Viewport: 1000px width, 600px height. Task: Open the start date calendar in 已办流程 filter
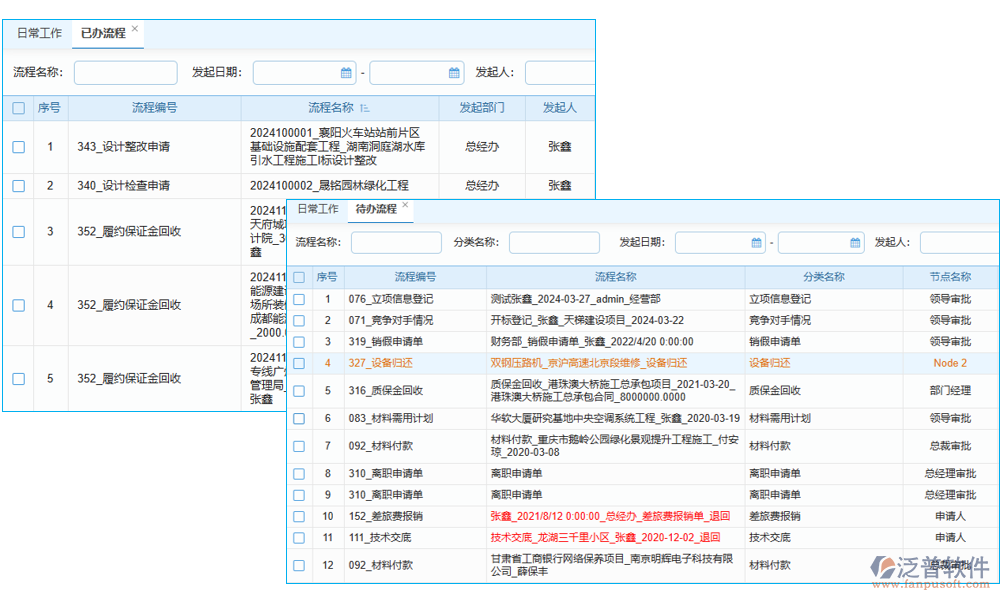click(x=347, y=72)
